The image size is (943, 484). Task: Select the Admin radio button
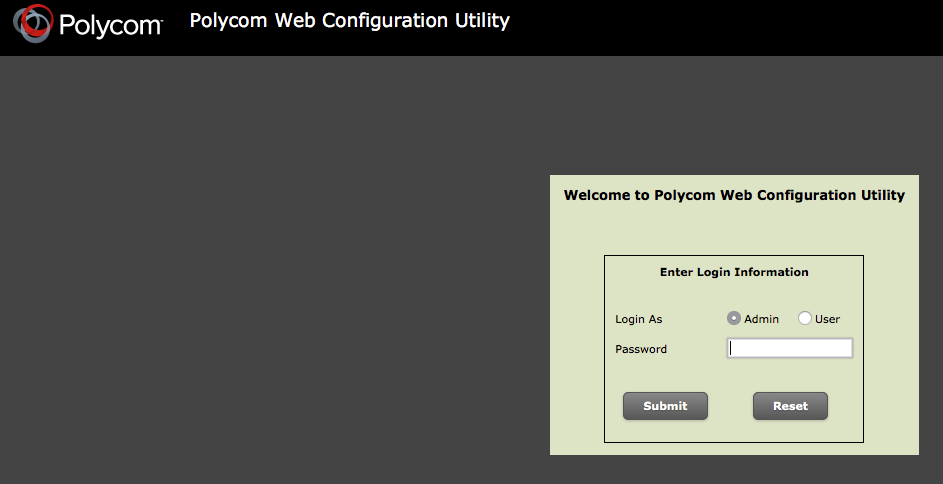pyautogui.click(x=734, y=319)
